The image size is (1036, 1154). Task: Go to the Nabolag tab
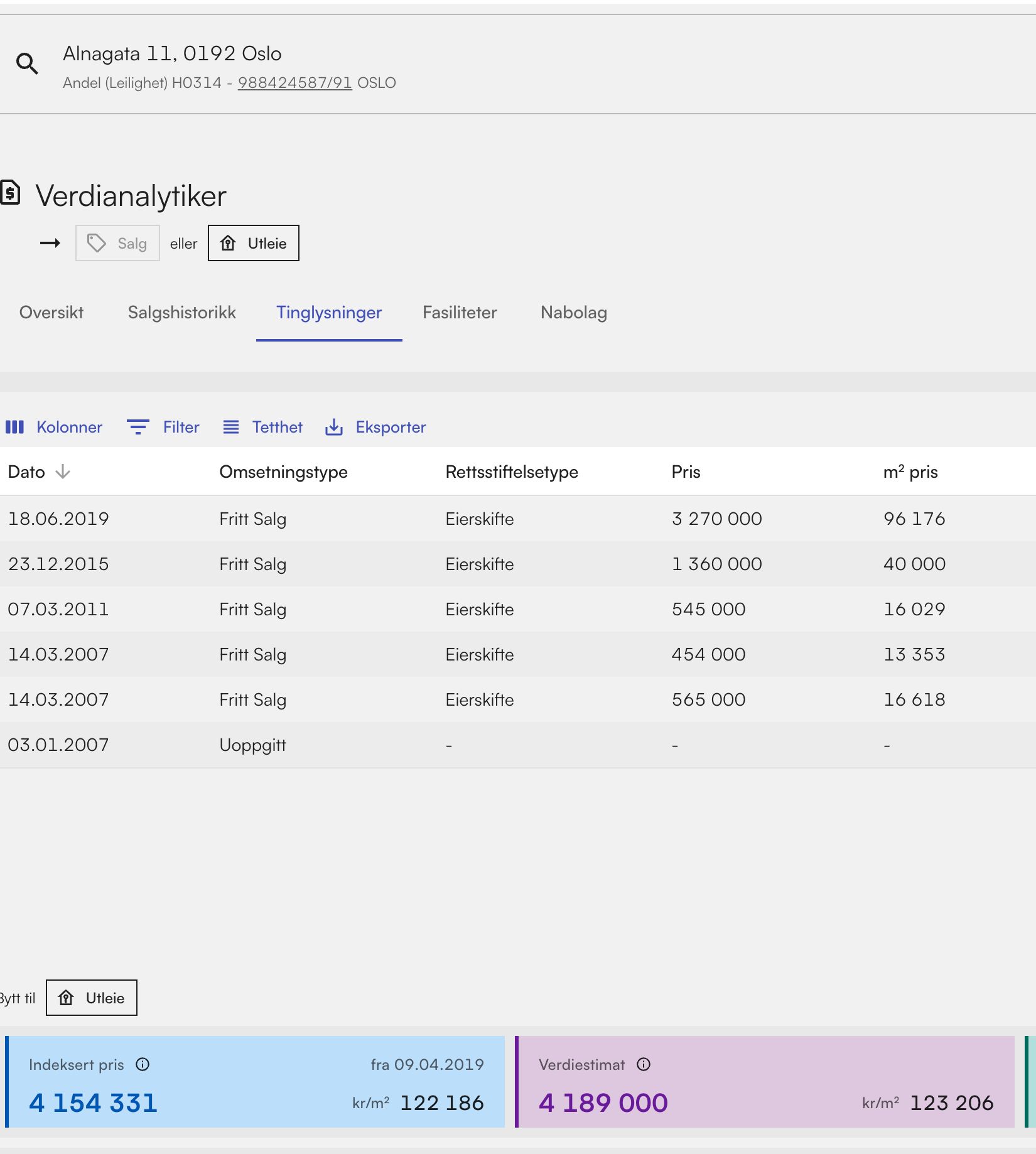(574, 313)
